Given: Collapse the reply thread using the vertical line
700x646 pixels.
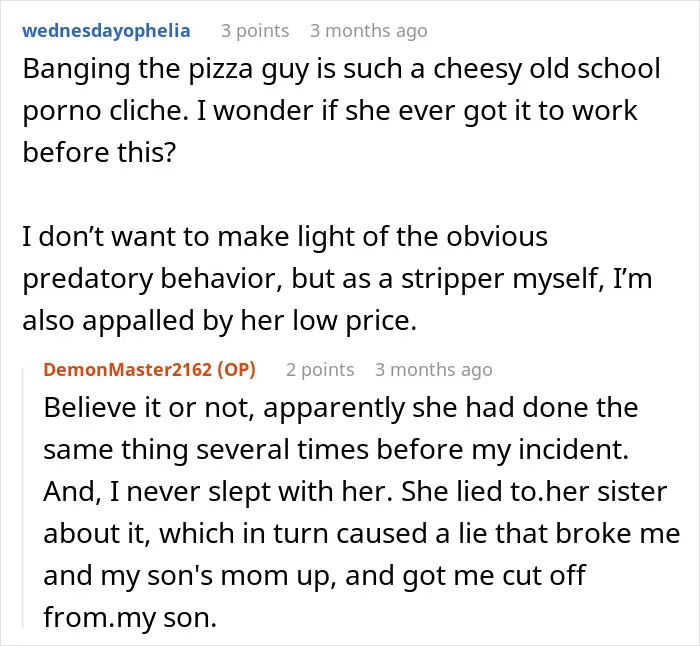Looking at the screenshot, I should tap(23, 498).
